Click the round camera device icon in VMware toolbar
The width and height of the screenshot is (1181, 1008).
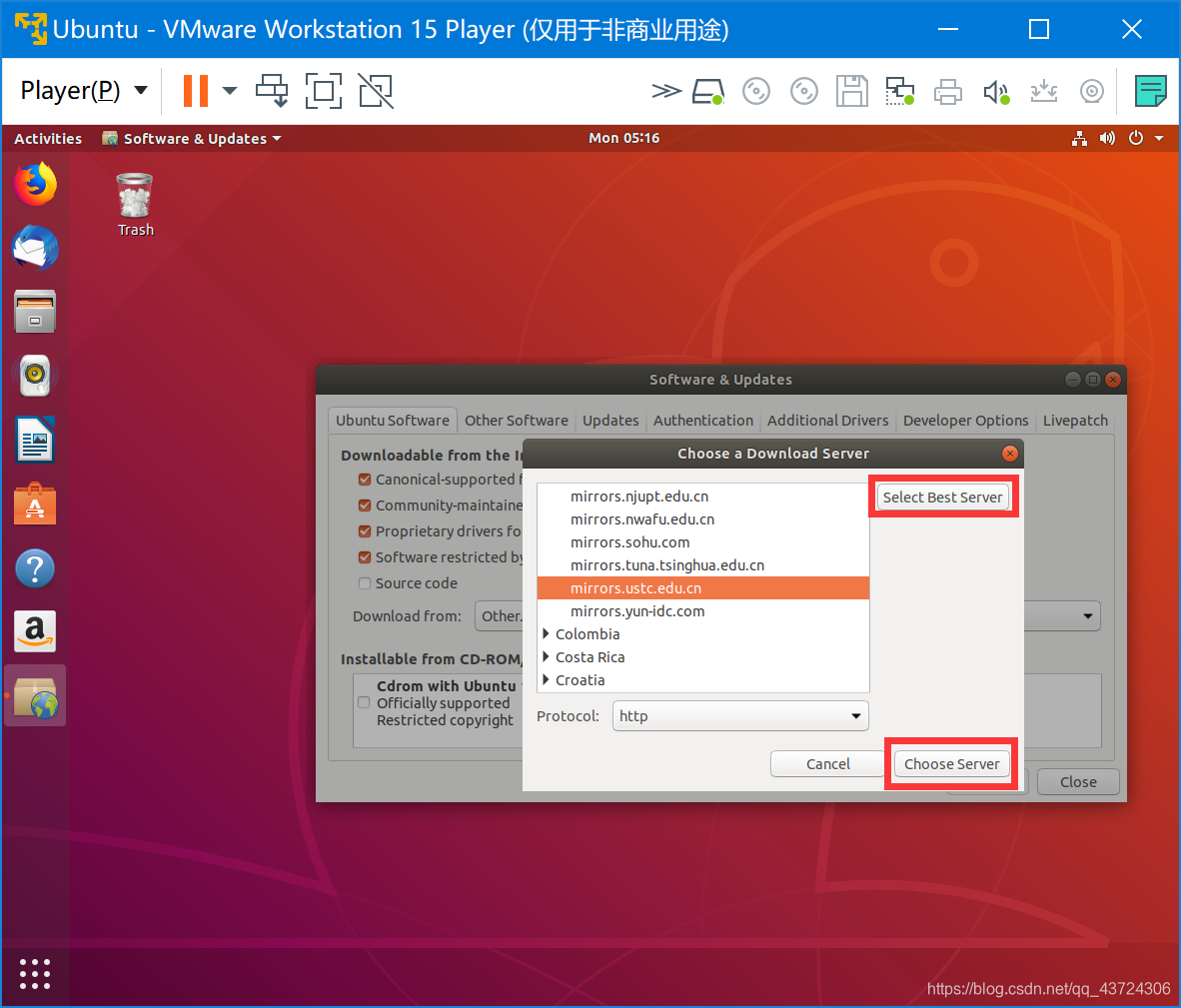1091,92
